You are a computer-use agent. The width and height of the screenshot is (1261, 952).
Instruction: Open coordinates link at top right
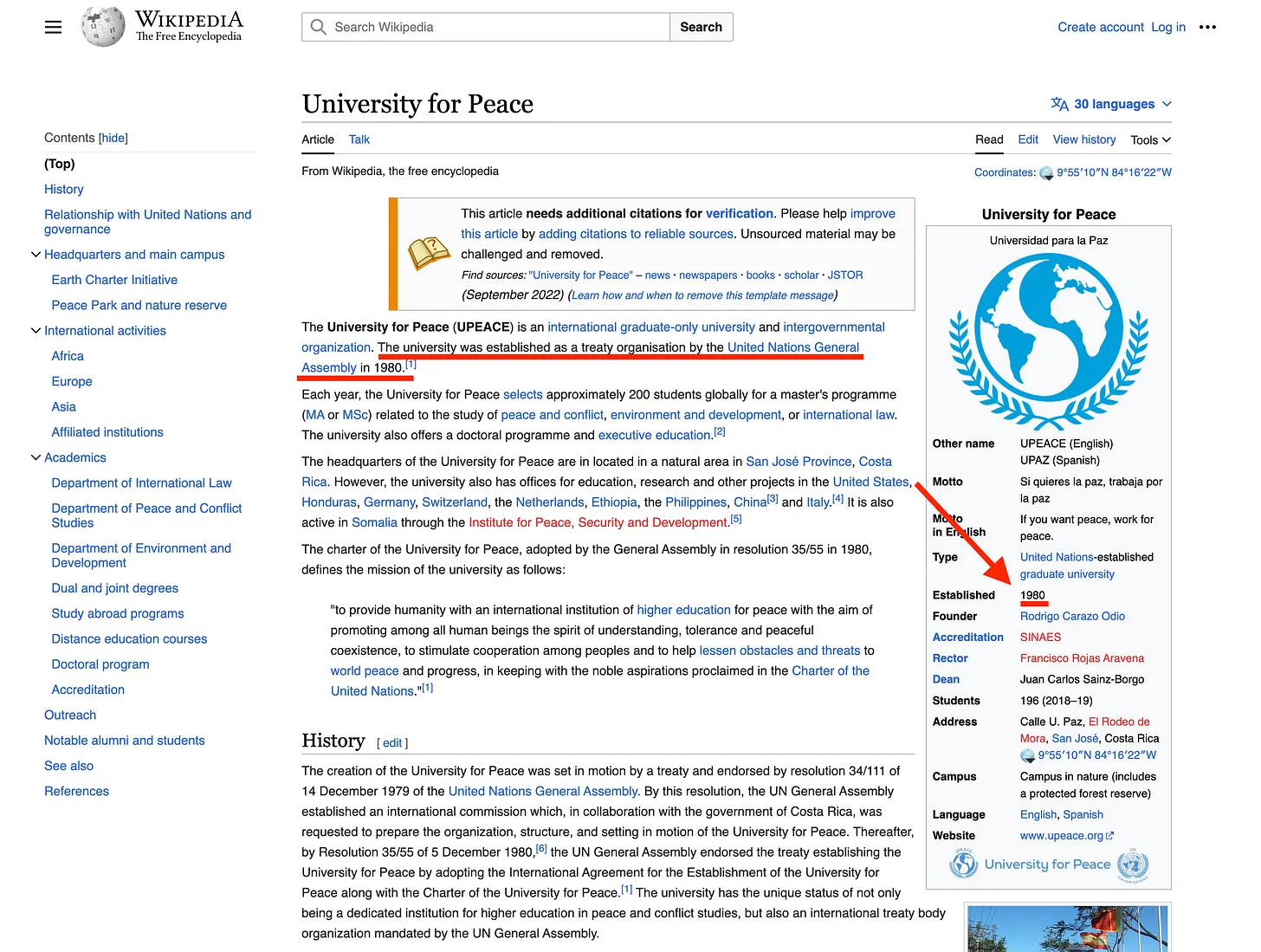point(1114,172)
